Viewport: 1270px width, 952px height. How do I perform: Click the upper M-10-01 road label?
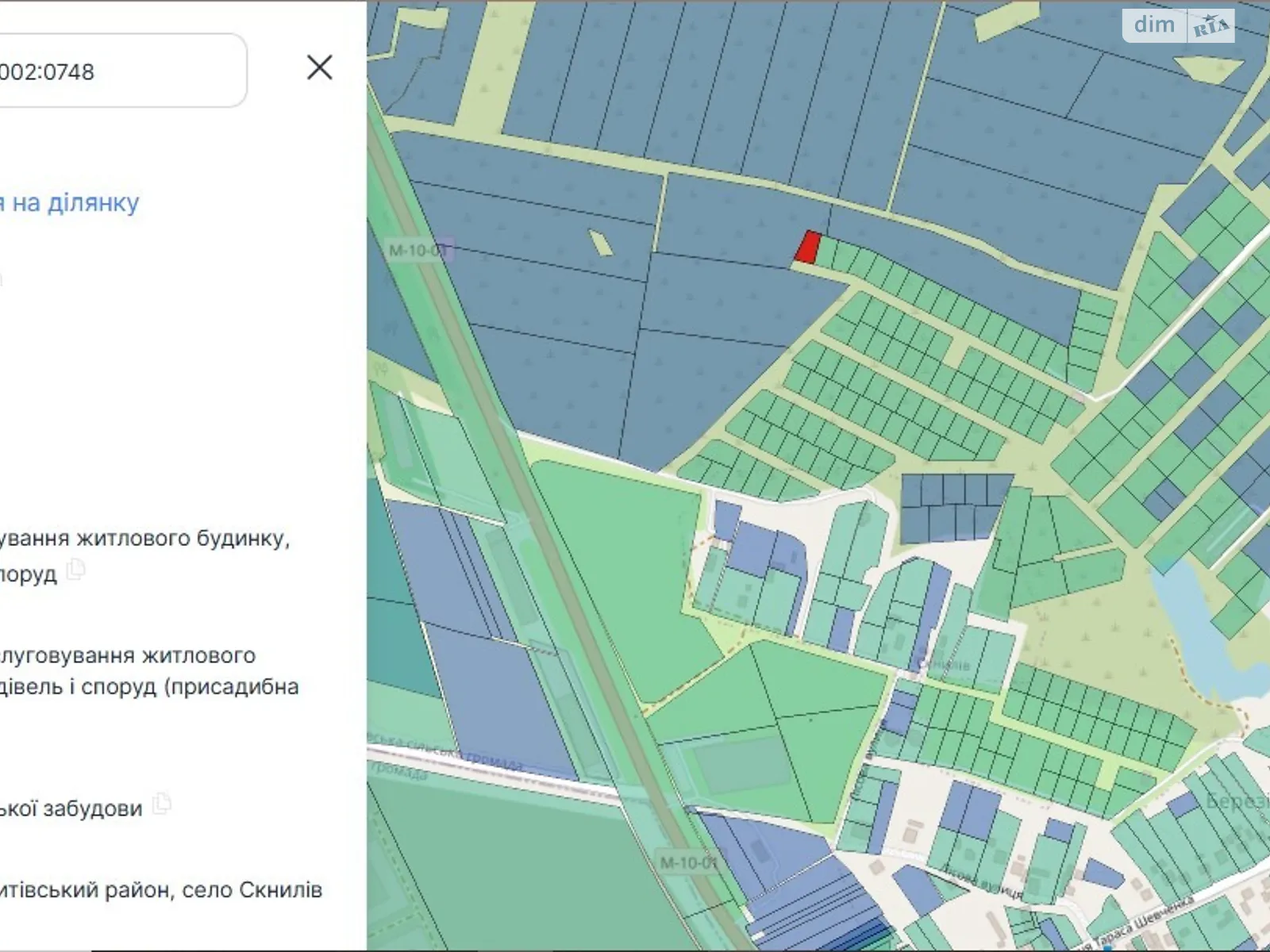(418, 251)
